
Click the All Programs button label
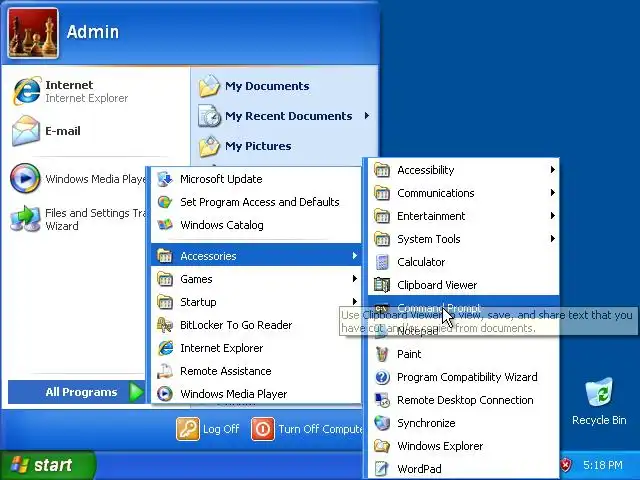pos(81,392)
